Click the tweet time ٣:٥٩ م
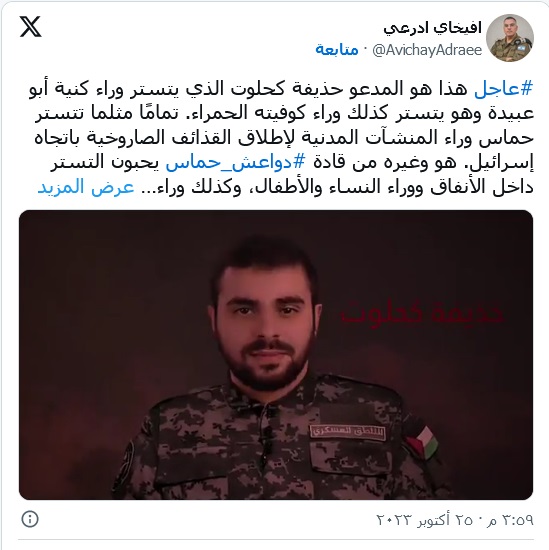This screenshot has height=550, width=549. pos(510,519)
